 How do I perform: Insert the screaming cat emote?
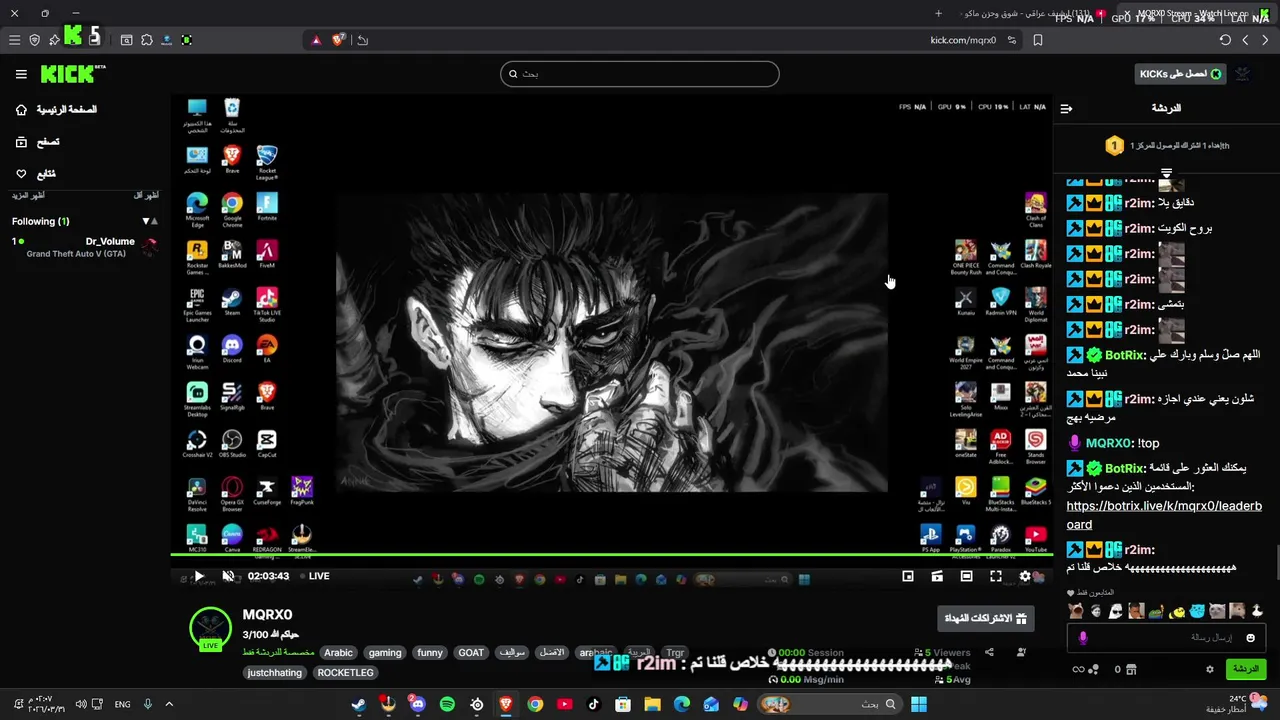click(1075, 611)
